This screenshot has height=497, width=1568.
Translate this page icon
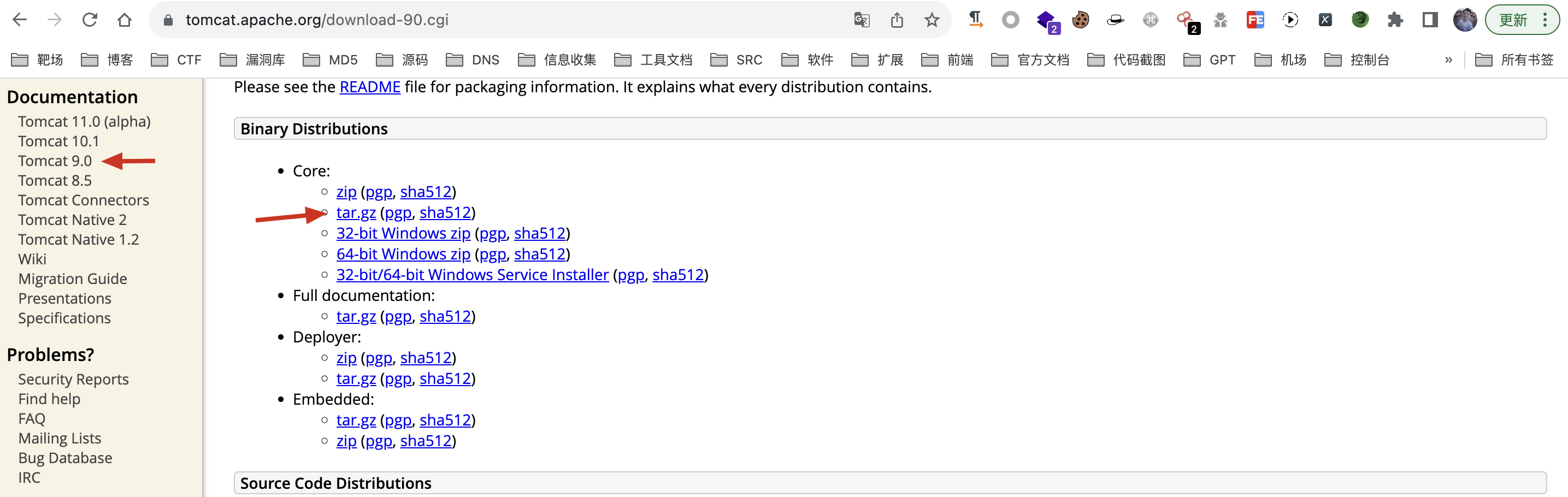pyautogui.click(x=861, y=20)
